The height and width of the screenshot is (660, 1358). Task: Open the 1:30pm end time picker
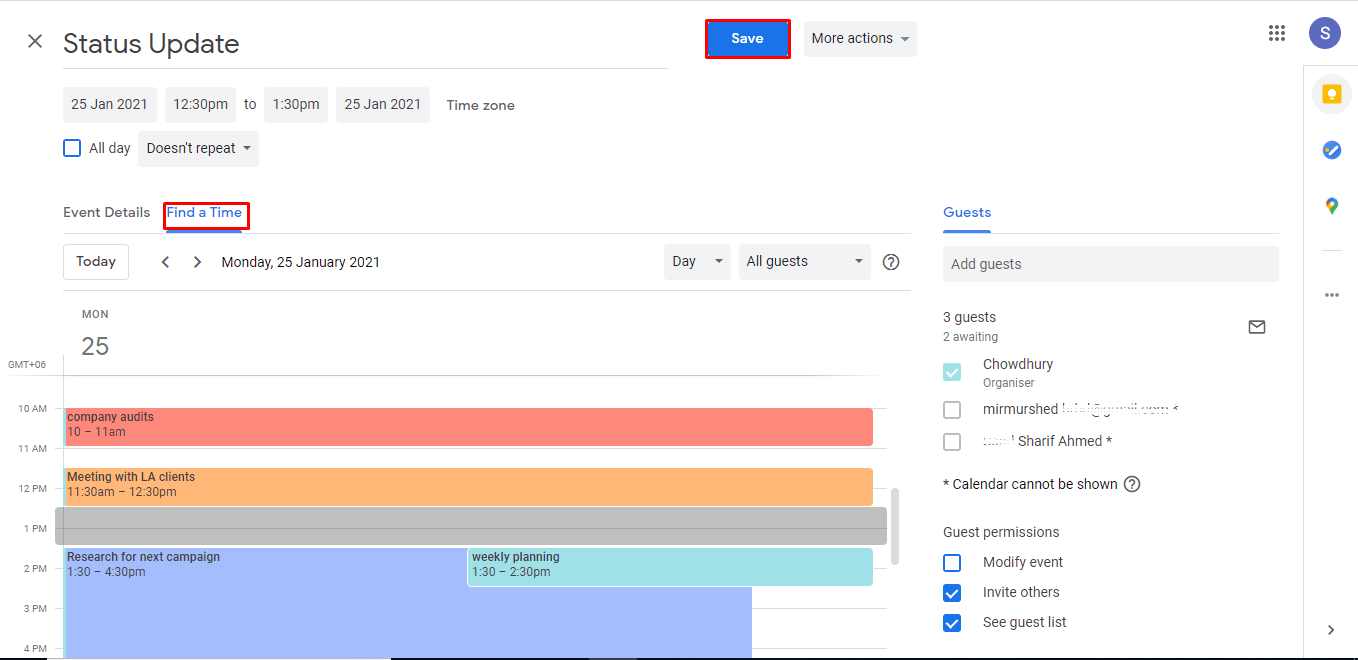[x=296, y=105]
